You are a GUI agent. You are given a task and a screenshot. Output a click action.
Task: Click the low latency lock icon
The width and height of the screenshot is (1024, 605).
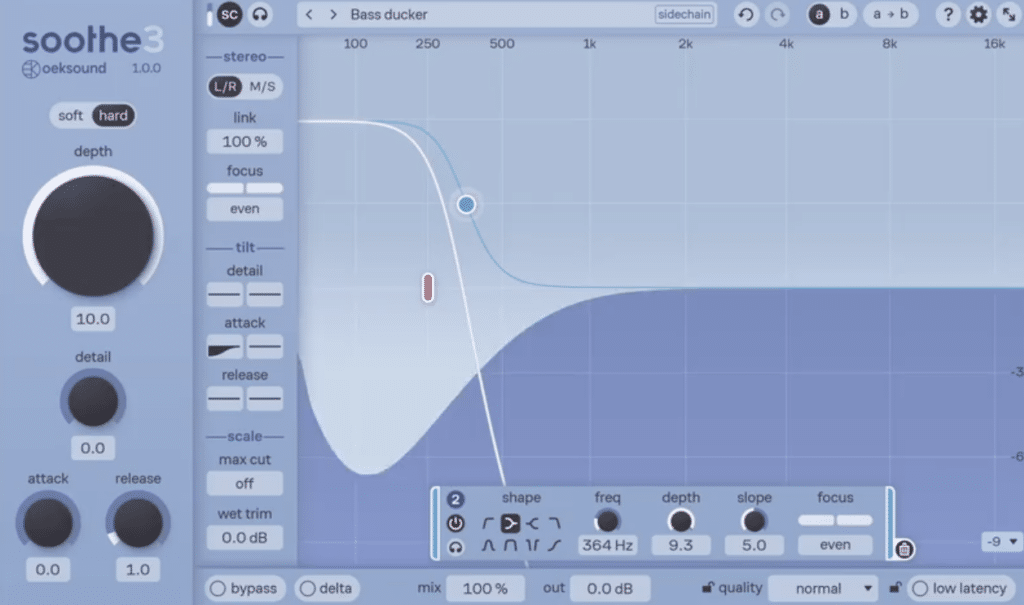point(895,587)
